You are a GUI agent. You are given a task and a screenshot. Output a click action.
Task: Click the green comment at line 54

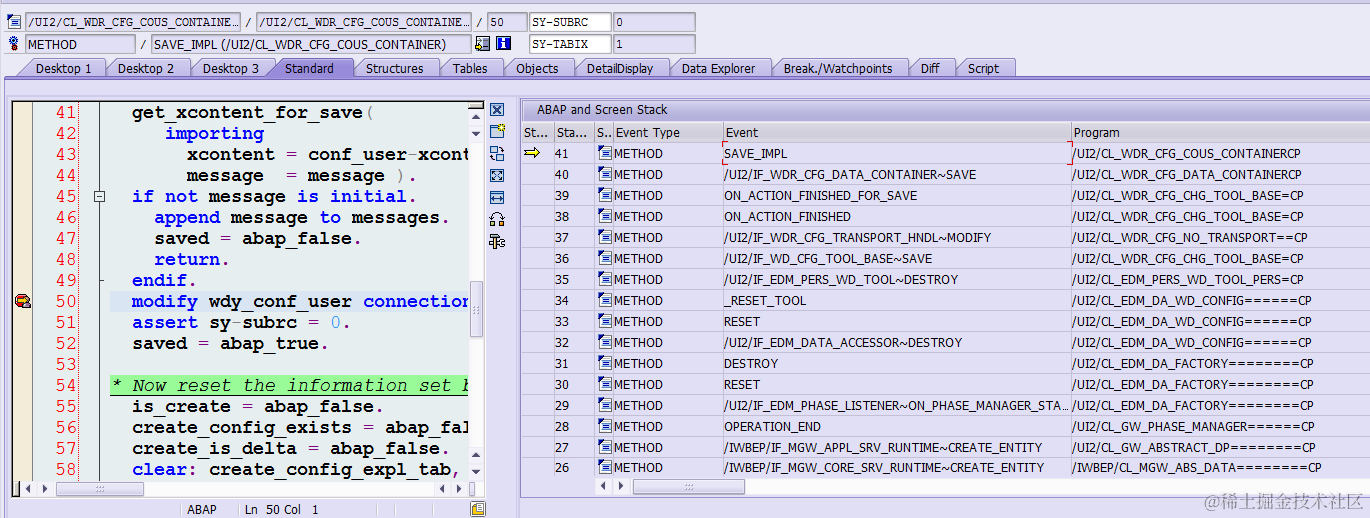coord(289,385)
